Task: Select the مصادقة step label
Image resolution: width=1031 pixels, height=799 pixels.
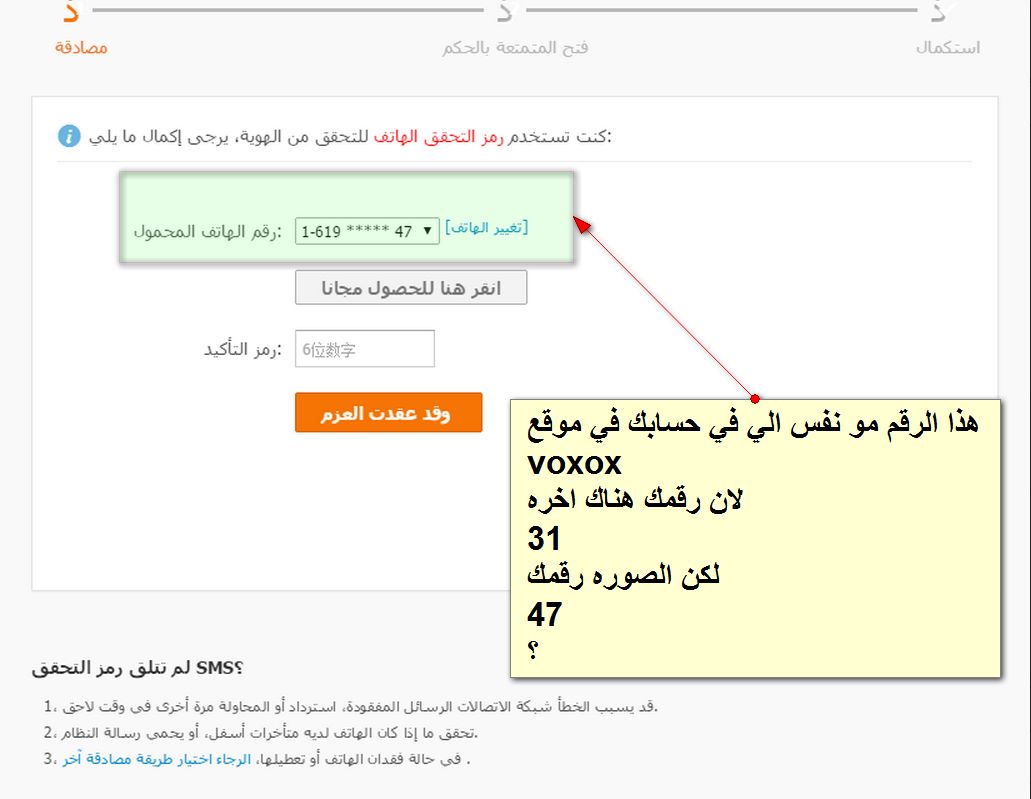Action: pos(81,48)
